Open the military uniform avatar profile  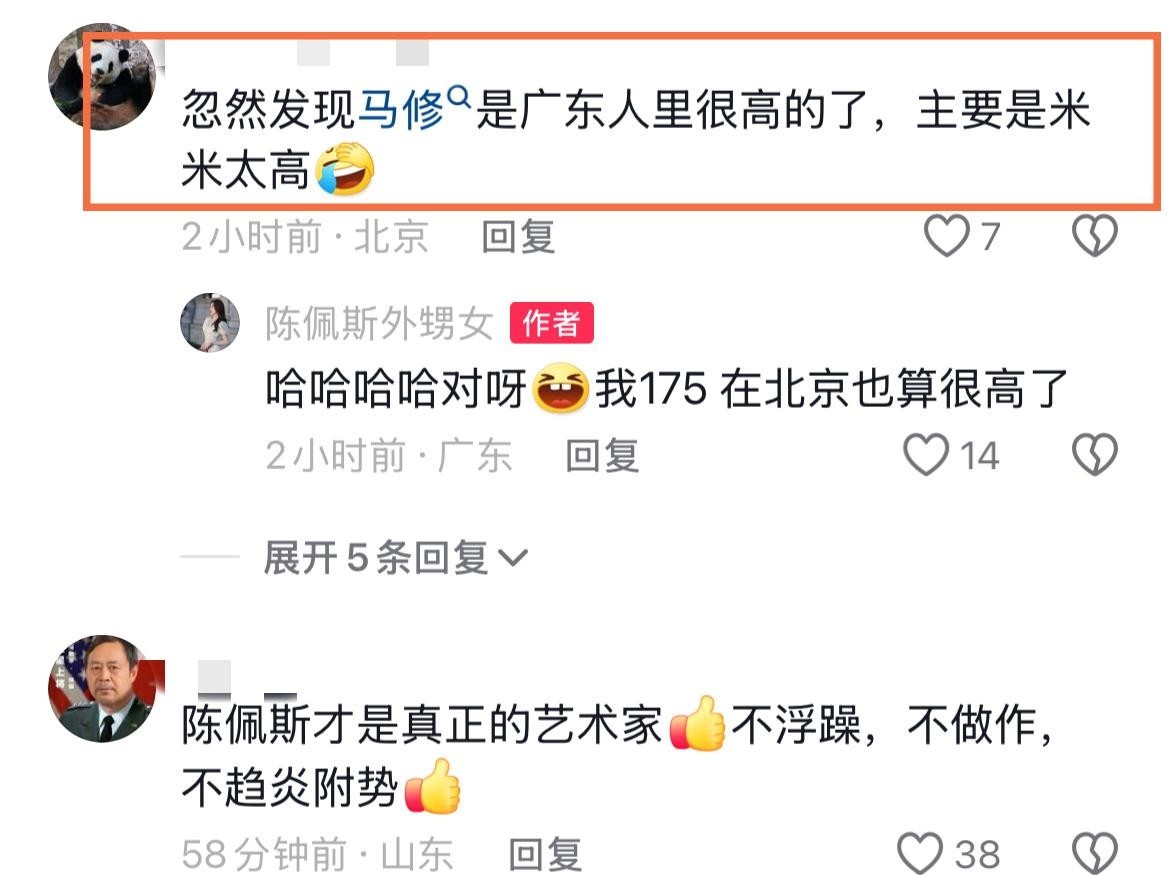[x=102, y=689]
